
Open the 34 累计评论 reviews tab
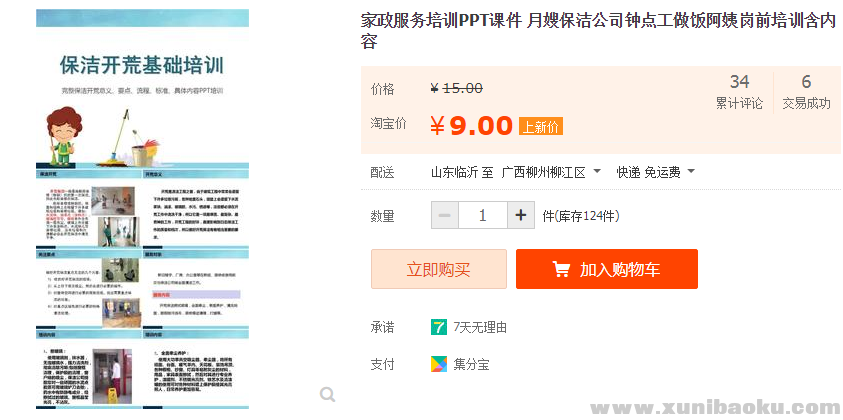tap(739, 91)
